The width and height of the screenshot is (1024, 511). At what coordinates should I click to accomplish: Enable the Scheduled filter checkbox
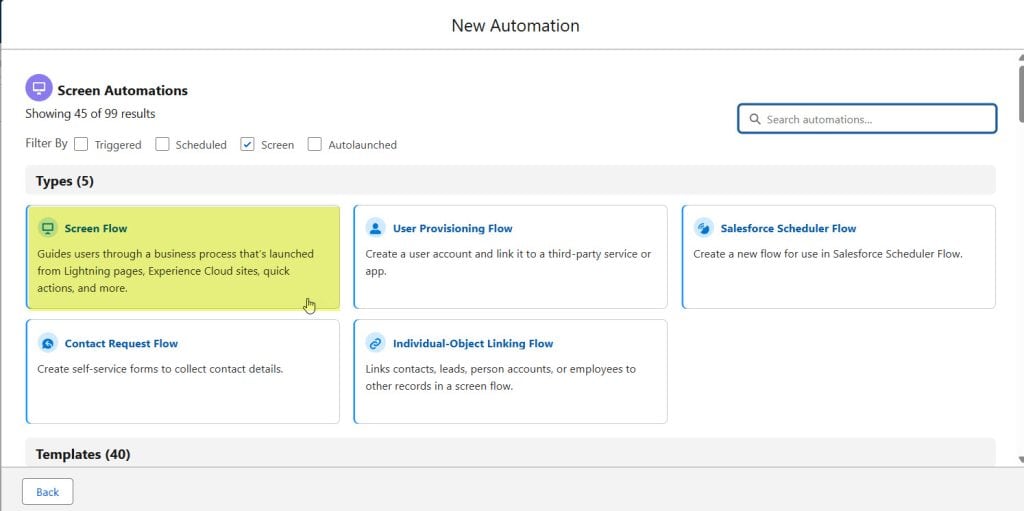pos(163,144)
